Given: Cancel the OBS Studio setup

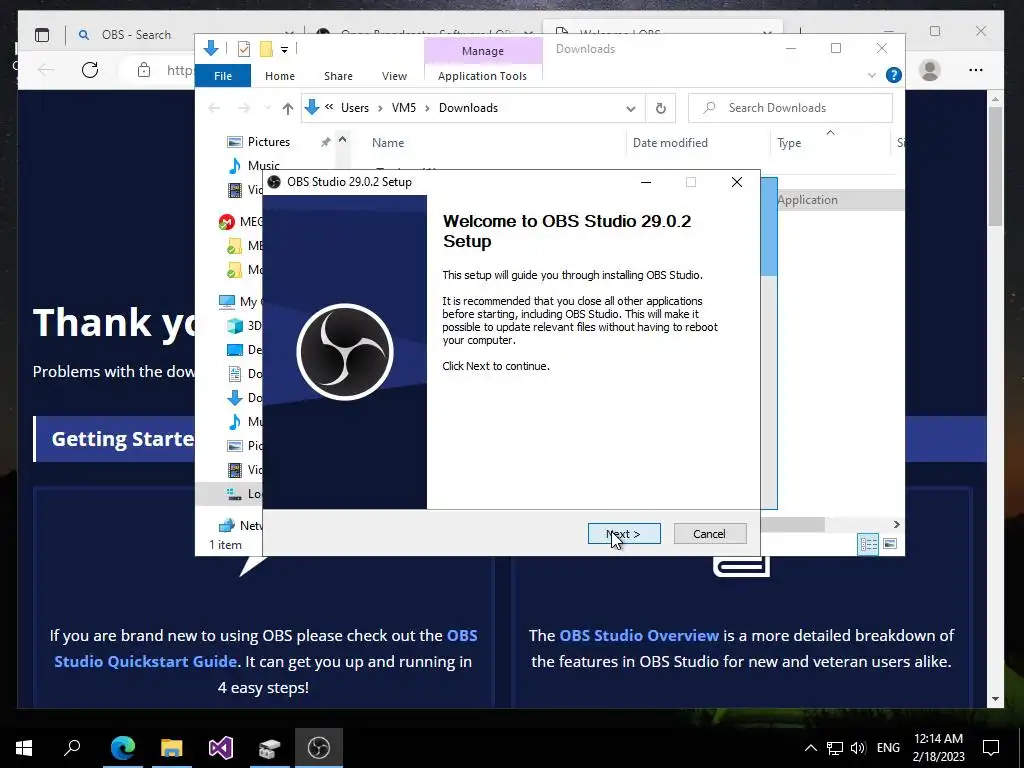Looking at the screenshot, I should click(709, 534).
